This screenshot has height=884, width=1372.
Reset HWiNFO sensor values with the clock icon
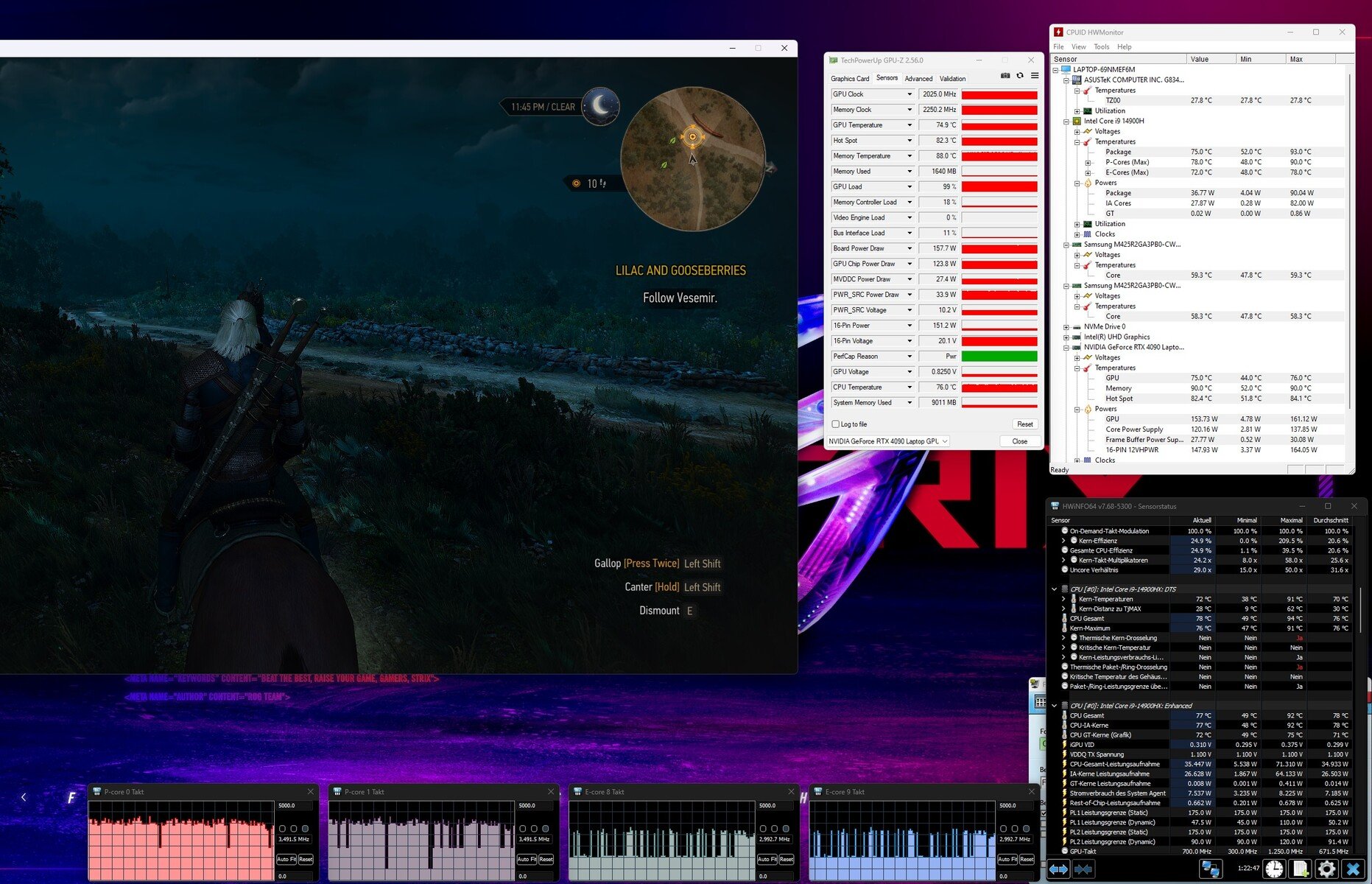click(1274, 869)
